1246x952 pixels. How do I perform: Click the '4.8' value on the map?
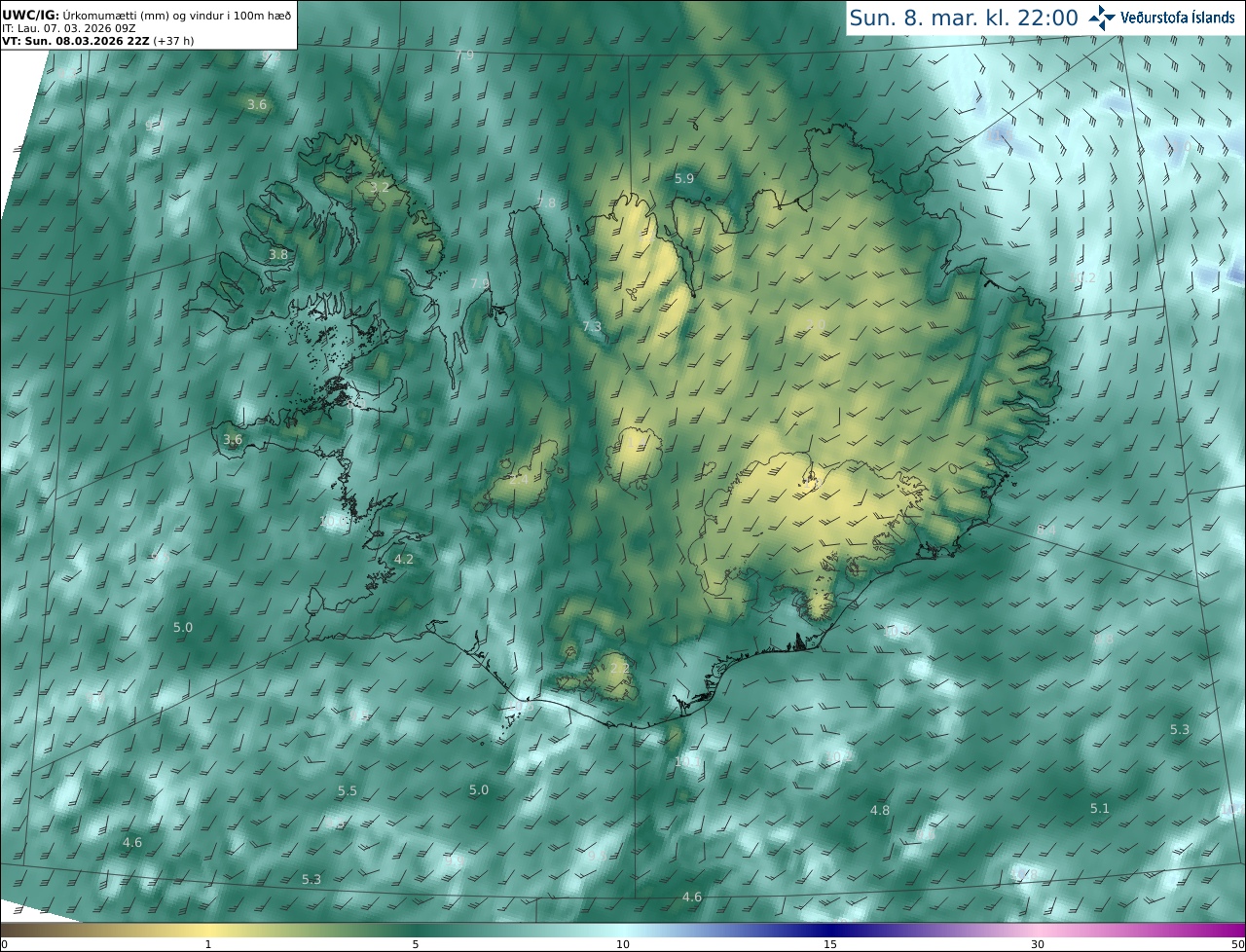click(880, 811)
